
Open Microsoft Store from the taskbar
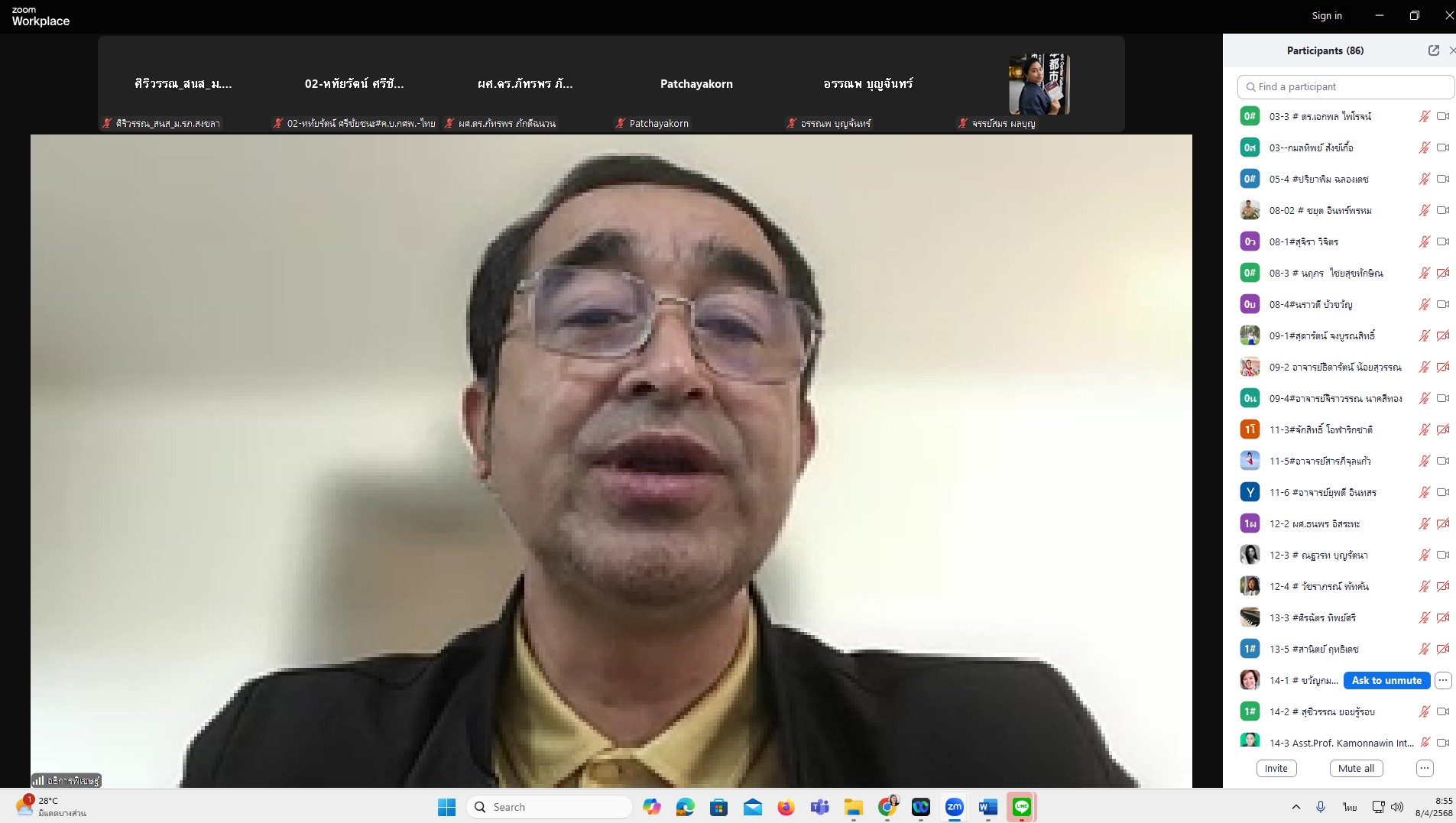tap(718, 807)
